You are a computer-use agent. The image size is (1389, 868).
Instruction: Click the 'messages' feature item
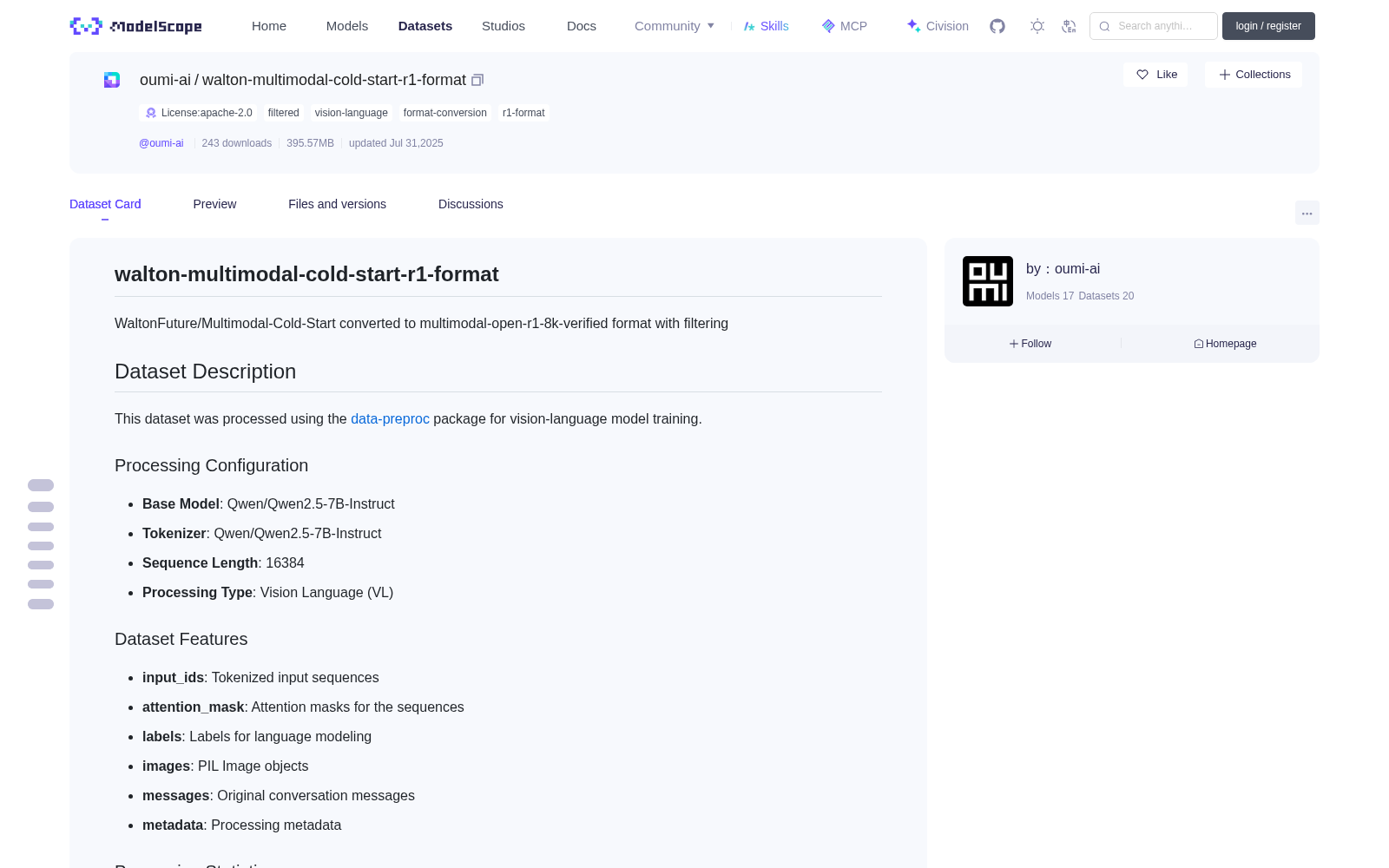pos(279,795)
